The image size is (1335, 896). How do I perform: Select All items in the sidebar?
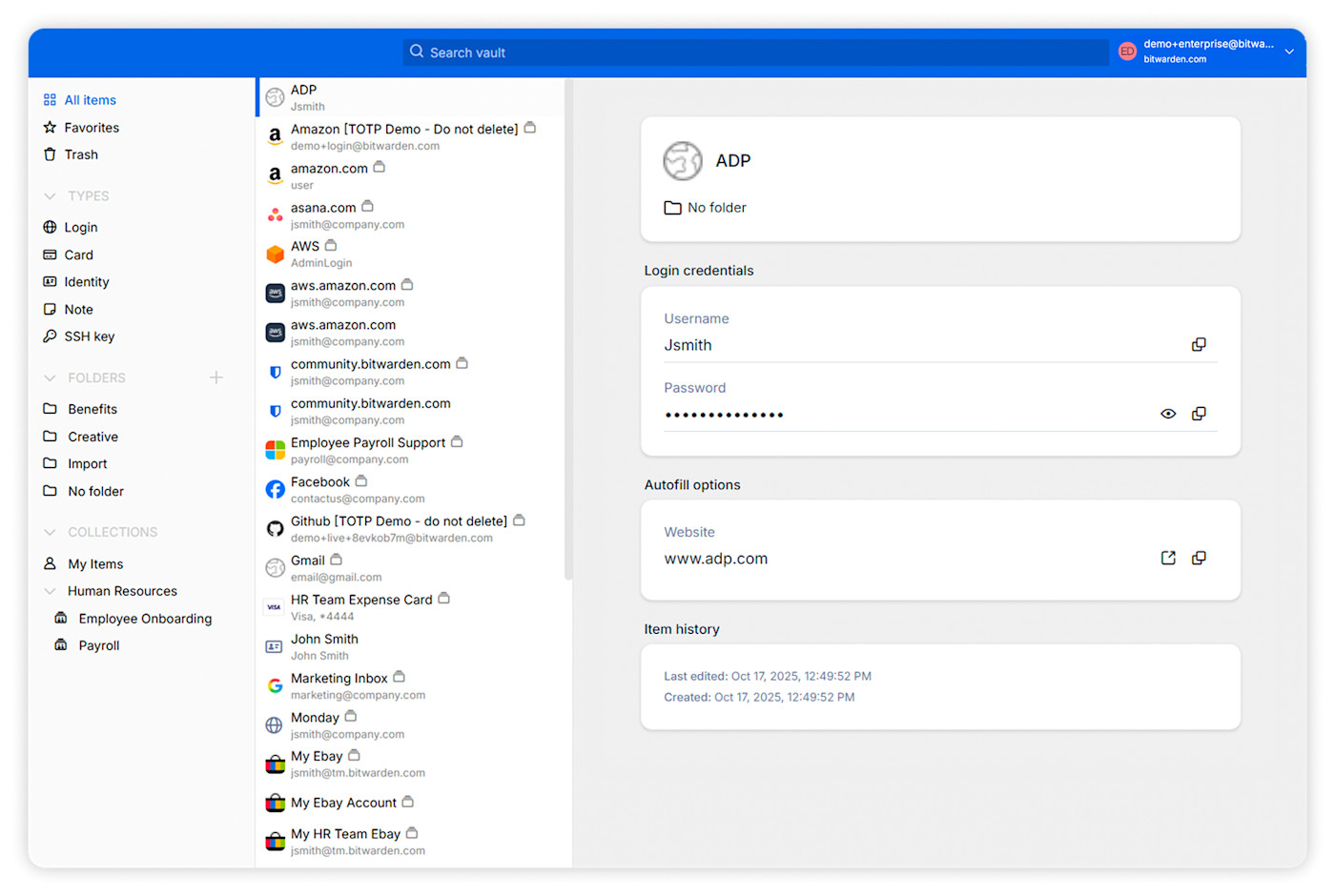[90, 99]
